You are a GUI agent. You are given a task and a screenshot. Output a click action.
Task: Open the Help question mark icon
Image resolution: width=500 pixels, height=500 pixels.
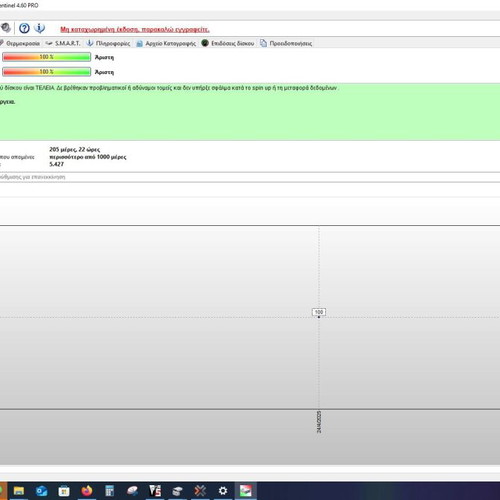click(x=24, y=28)
